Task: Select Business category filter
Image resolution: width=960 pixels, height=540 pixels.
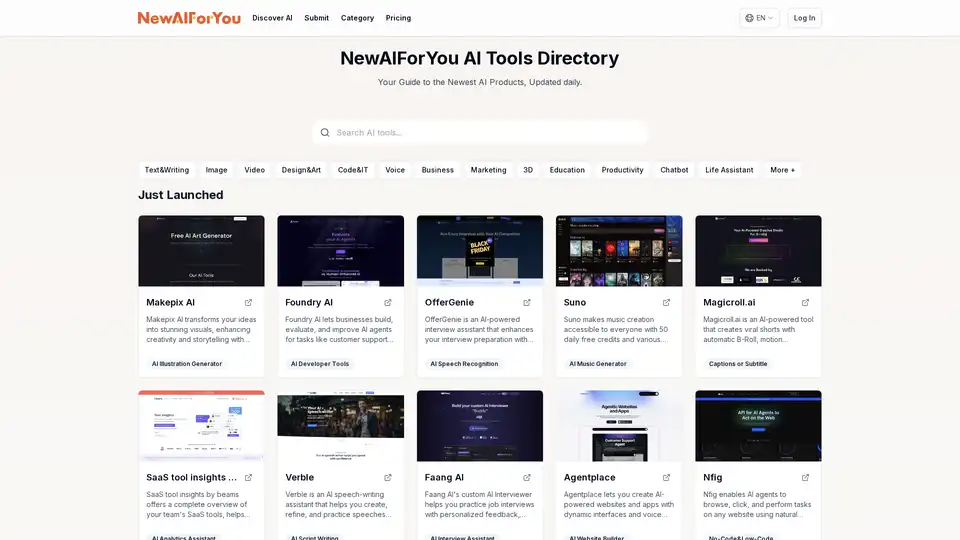Action: (x=438, y=170)
